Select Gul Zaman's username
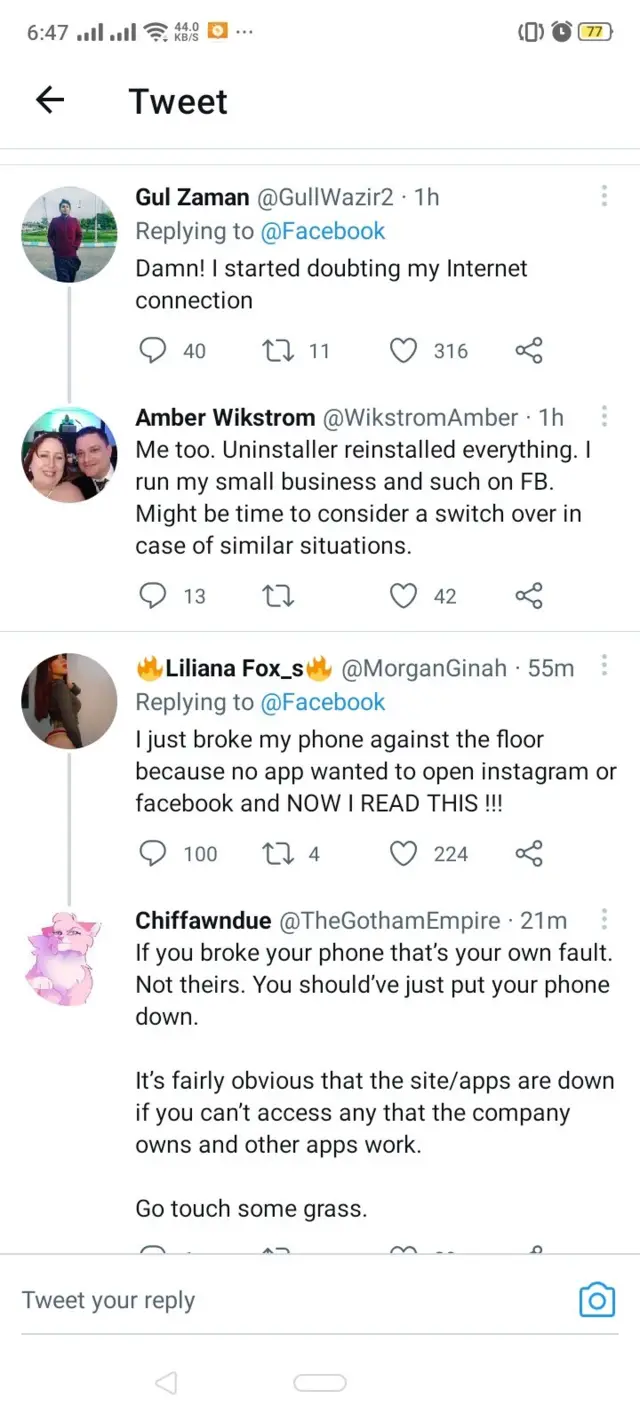This screenshot has width=640, height=1422. click(191, 197)
